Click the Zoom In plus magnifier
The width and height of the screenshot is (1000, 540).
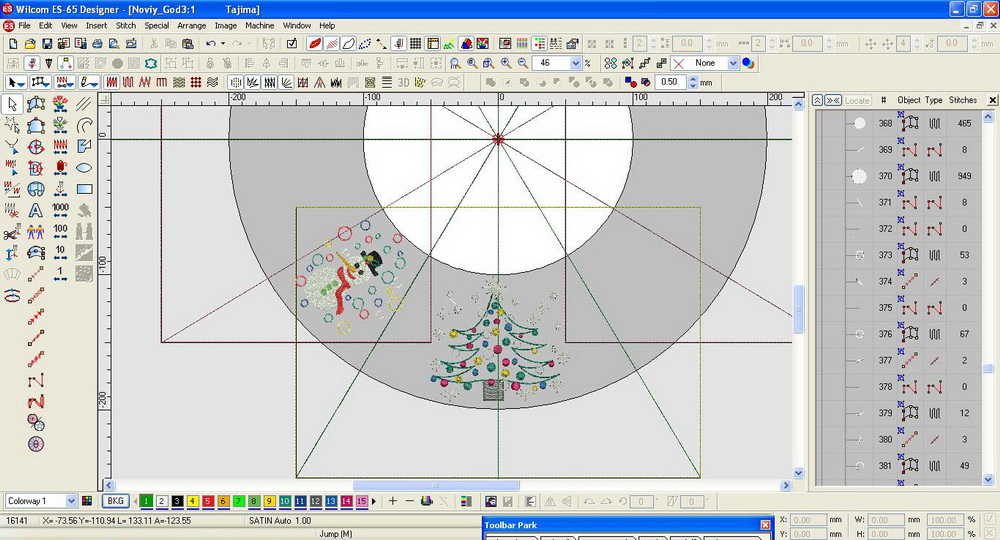[506, 63]
